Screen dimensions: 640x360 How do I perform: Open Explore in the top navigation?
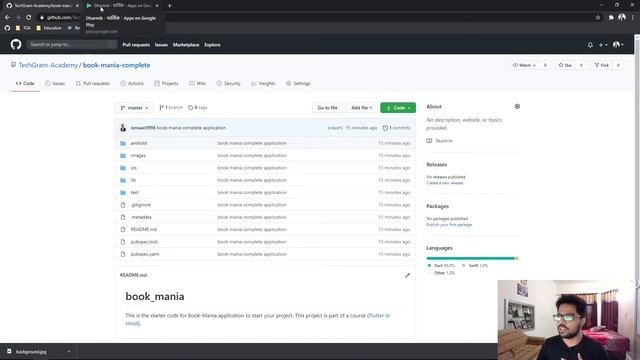tap(212, 45)
